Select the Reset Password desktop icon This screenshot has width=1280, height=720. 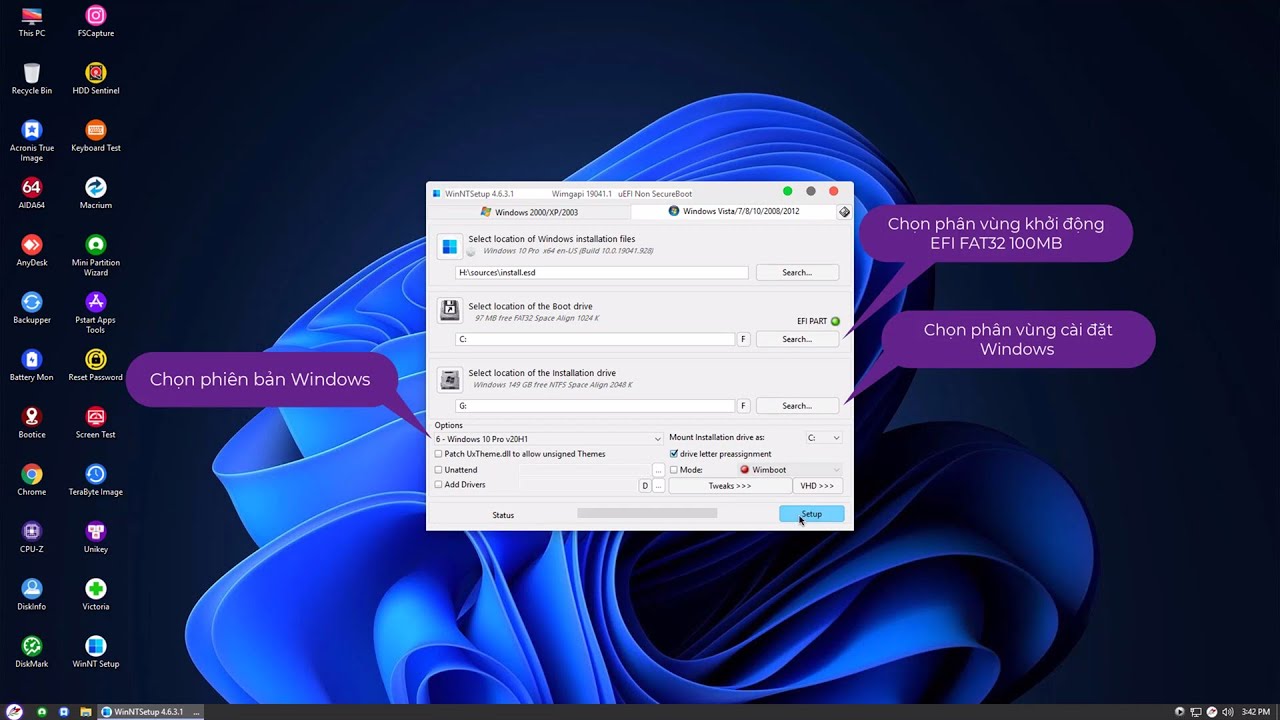click(x=96, y=365)
